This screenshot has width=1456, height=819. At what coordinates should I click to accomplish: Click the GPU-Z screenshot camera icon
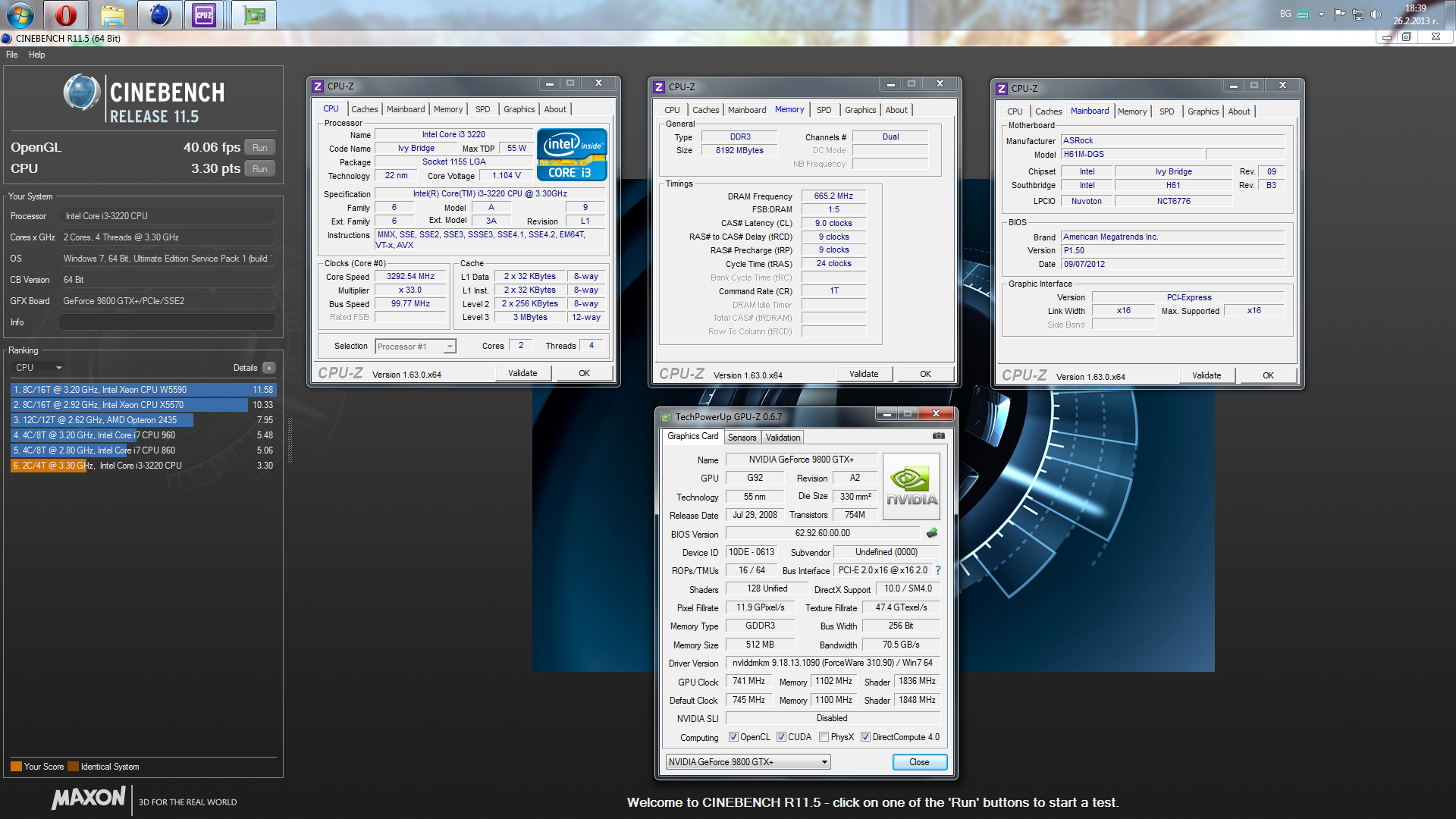[939, 436]
